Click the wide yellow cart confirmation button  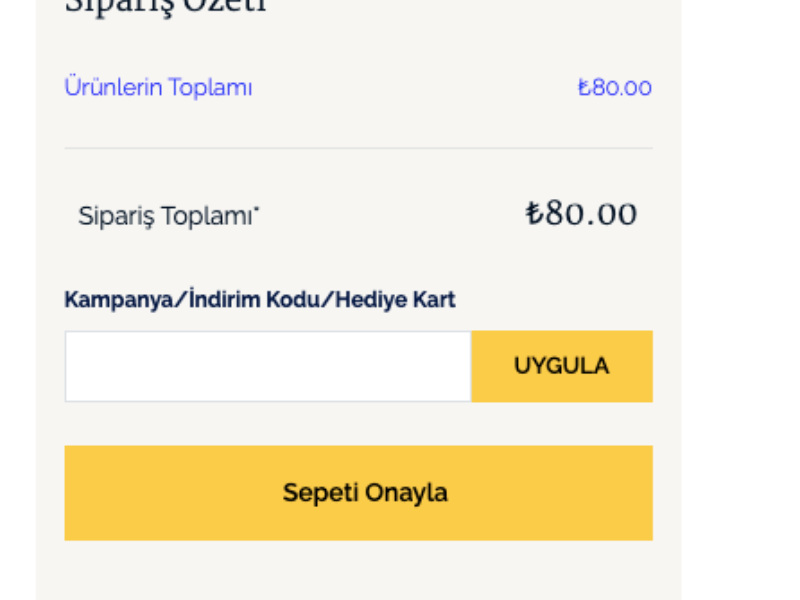(358, 493)
